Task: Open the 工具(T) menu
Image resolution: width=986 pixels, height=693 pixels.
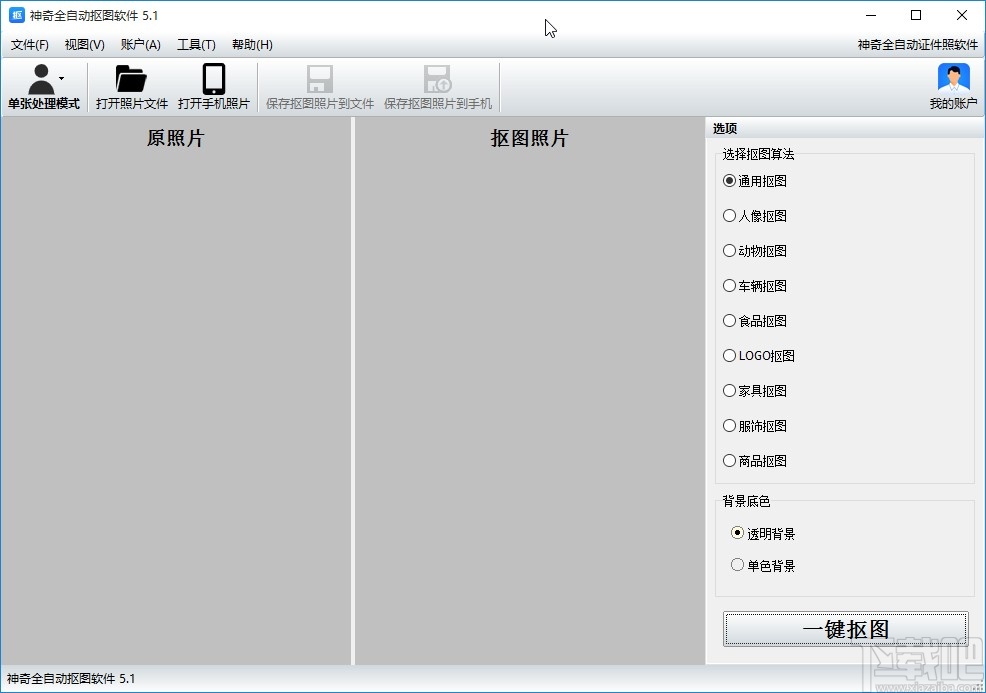Action: coord(196,45)
